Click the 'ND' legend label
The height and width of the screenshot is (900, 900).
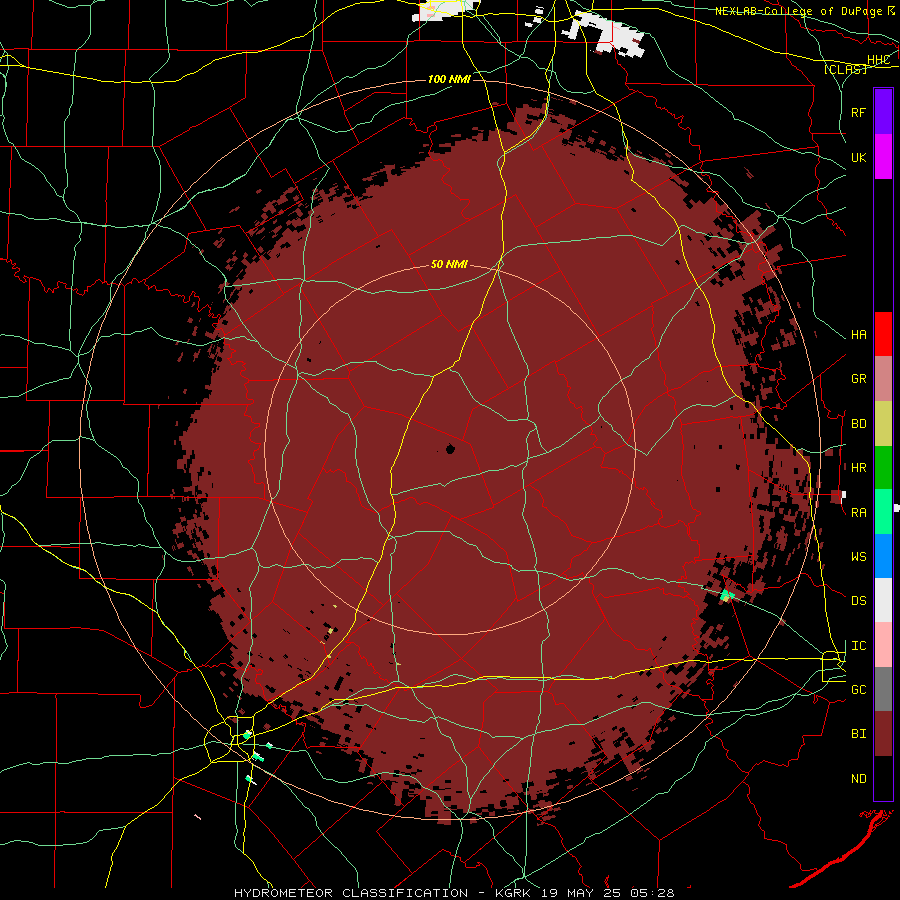coord(859,778)
